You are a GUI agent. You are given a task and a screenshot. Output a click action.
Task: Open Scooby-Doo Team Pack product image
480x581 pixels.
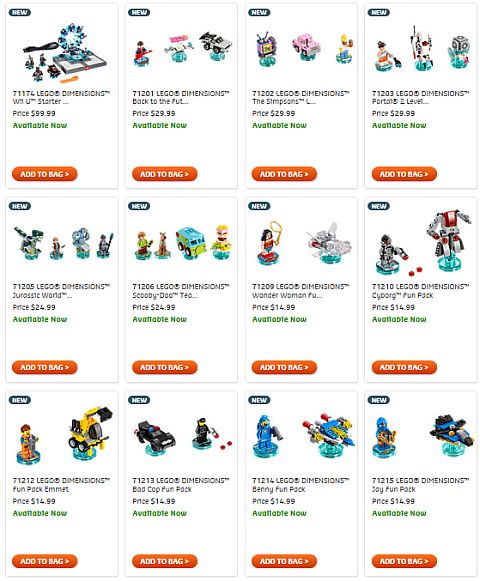[x=183, y=242]
